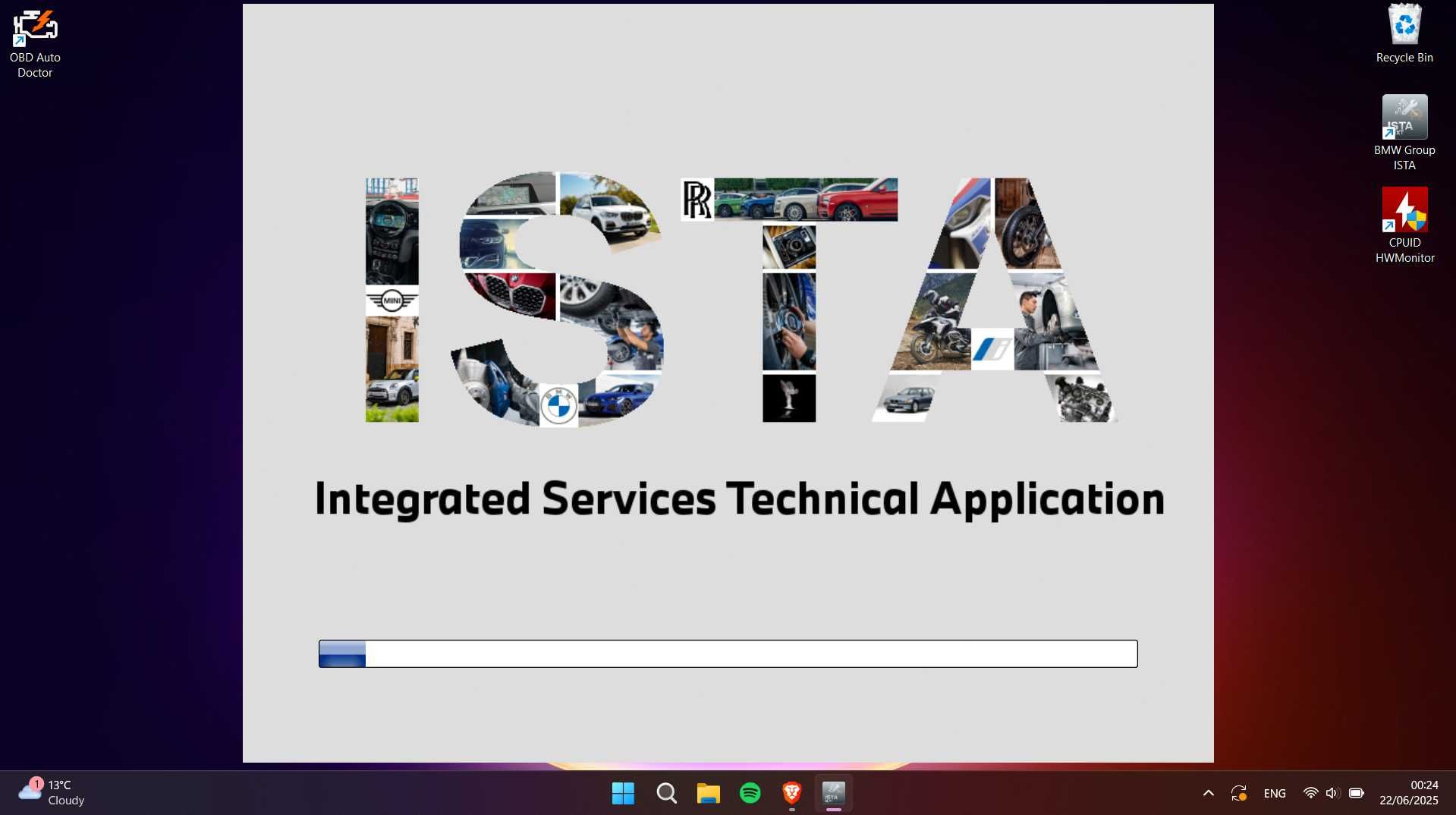Open the Windows Start menu
Screen dimensions: 1456x815
(623, 793)
